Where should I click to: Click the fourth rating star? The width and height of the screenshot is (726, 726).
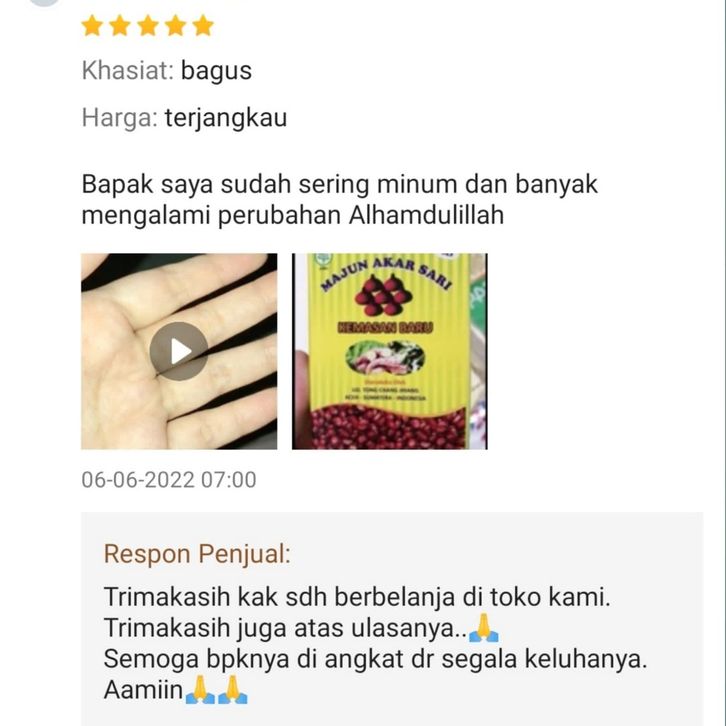175,25
